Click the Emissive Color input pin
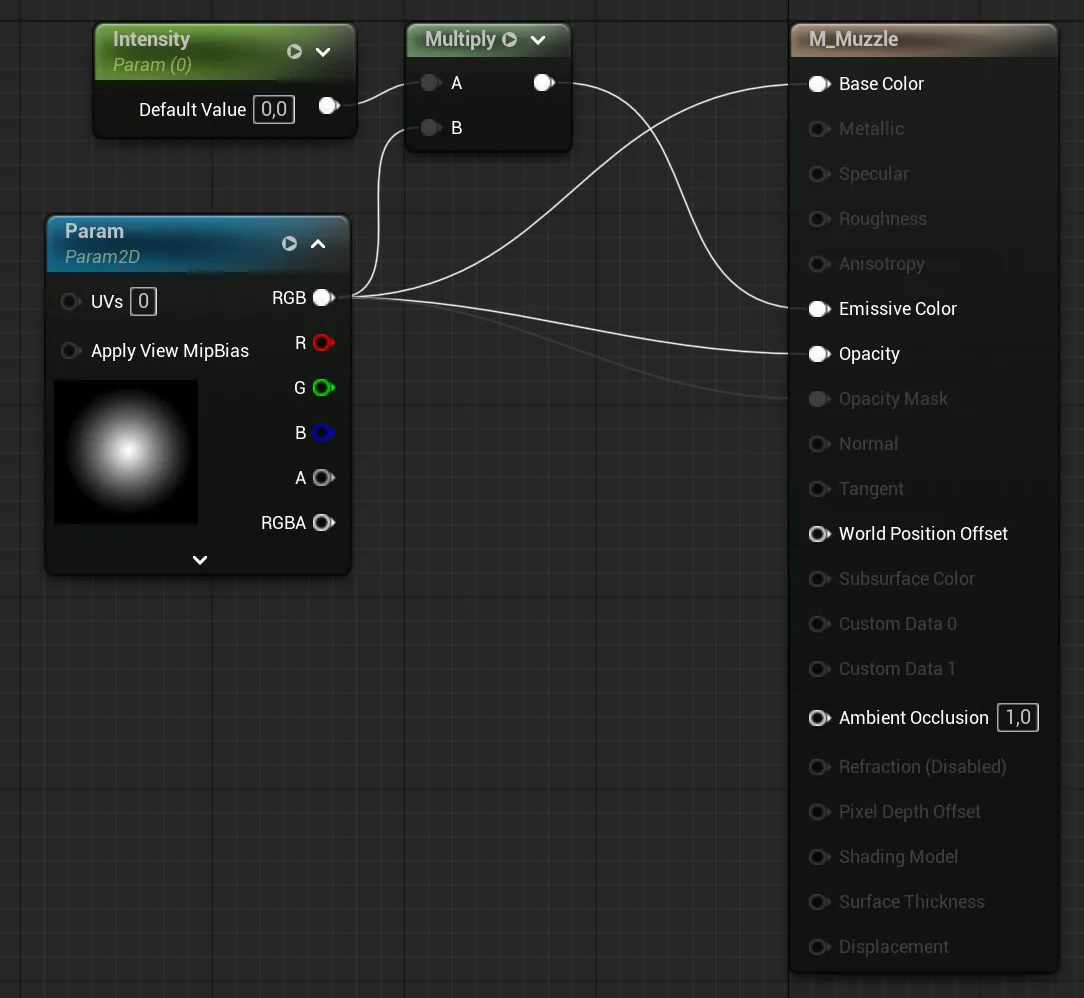The image size is (1084, 998). [x=819, y=309]
